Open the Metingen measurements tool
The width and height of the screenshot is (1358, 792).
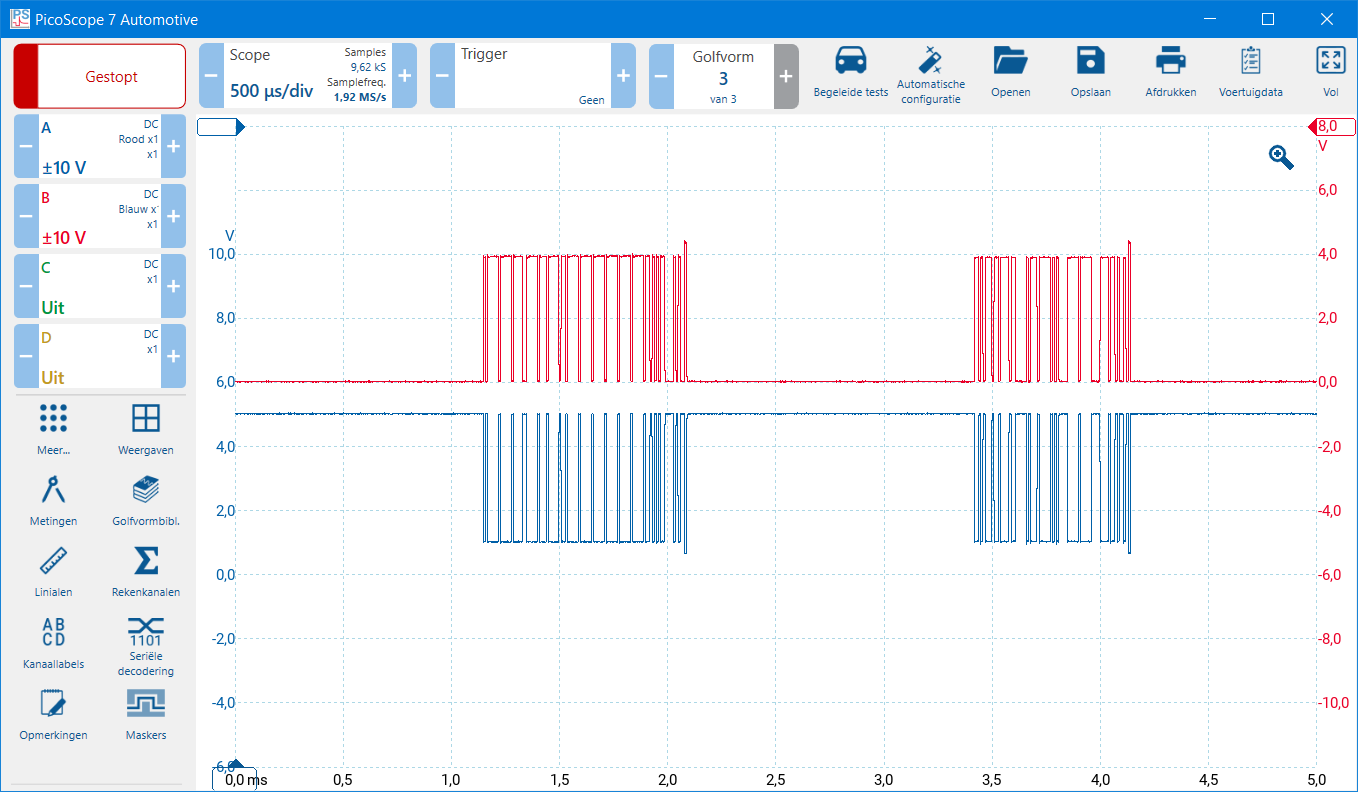[x=53, y=490]
